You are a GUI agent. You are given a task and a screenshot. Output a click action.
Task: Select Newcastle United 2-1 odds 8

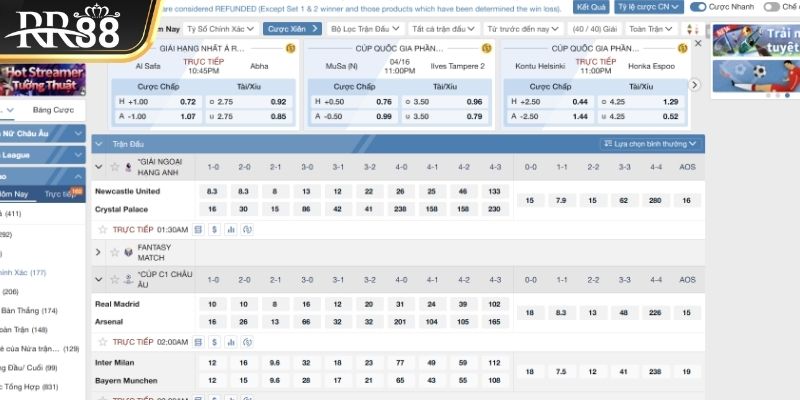pos(276,191)
